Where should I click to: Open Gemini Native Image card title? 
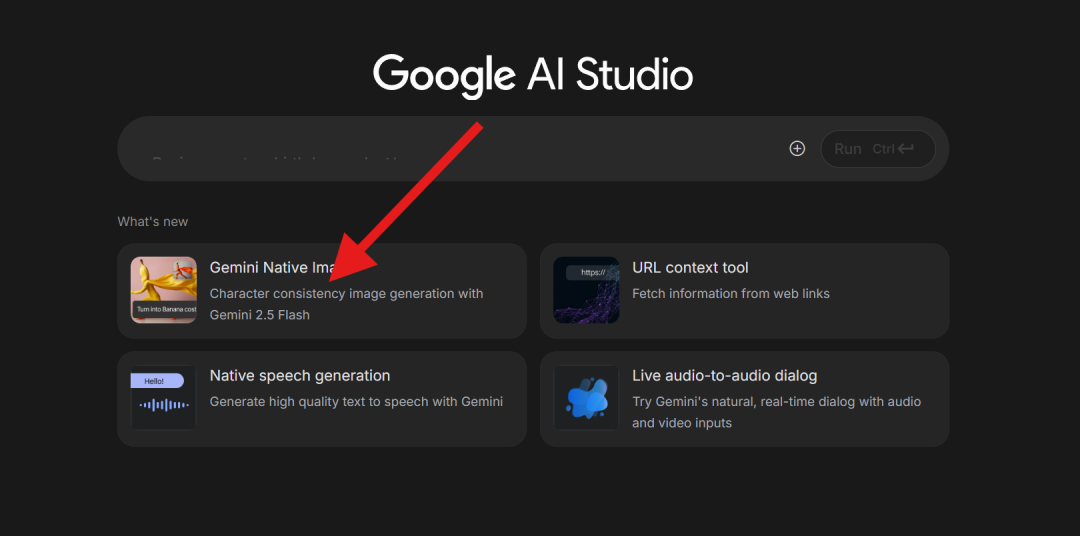(273, 267)
